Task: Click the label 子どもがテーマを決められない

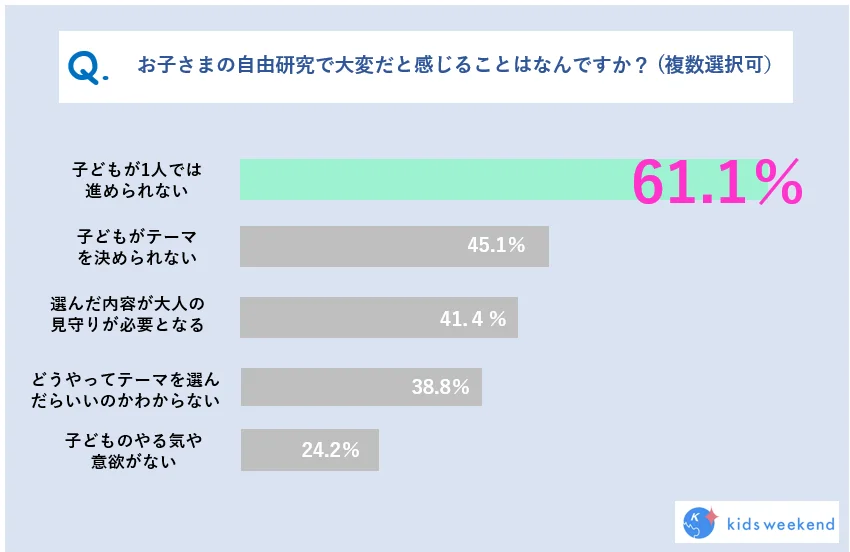Action: (x=137, y=247)
